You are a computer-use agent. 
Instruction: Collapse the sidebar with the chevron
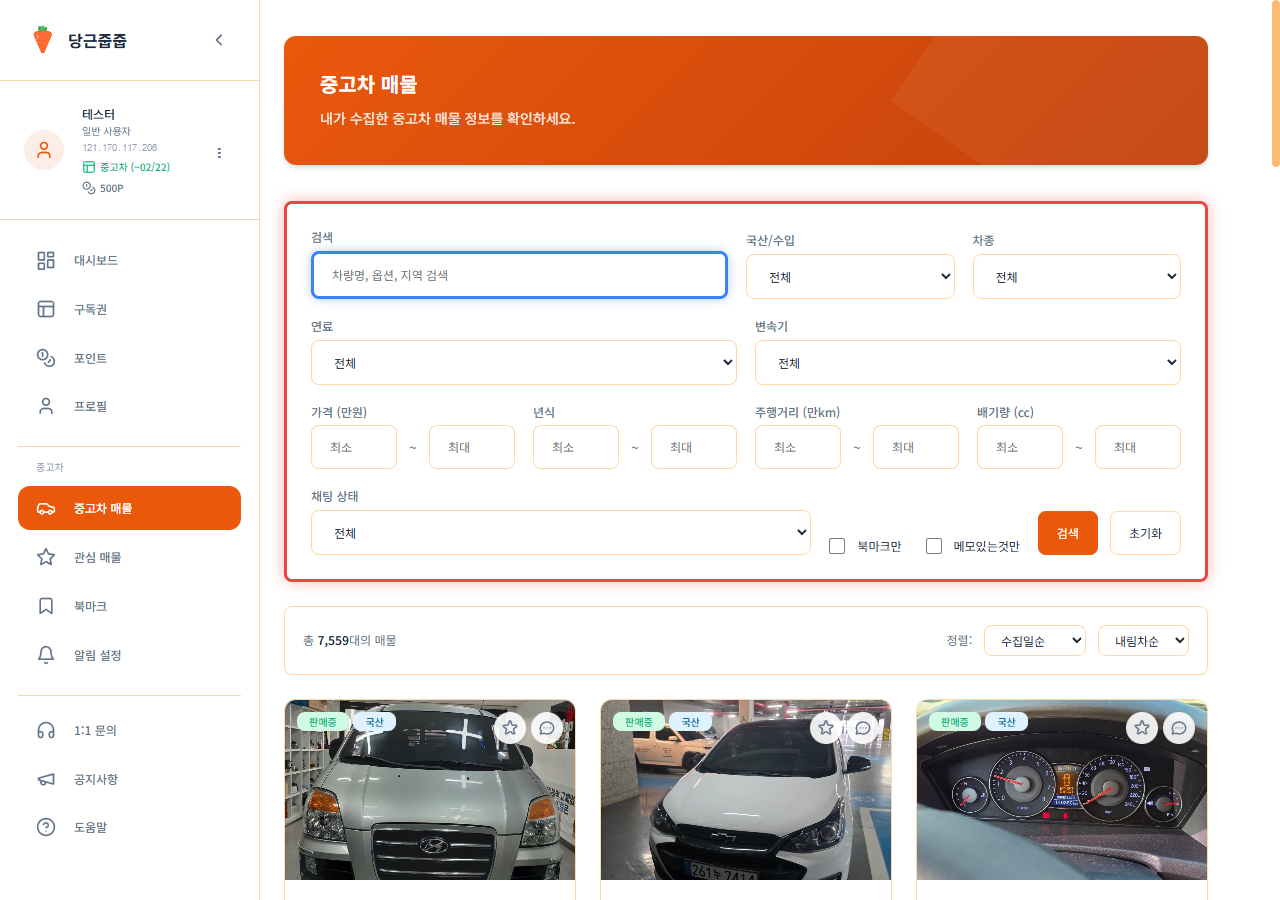click(x=219, y=40)
